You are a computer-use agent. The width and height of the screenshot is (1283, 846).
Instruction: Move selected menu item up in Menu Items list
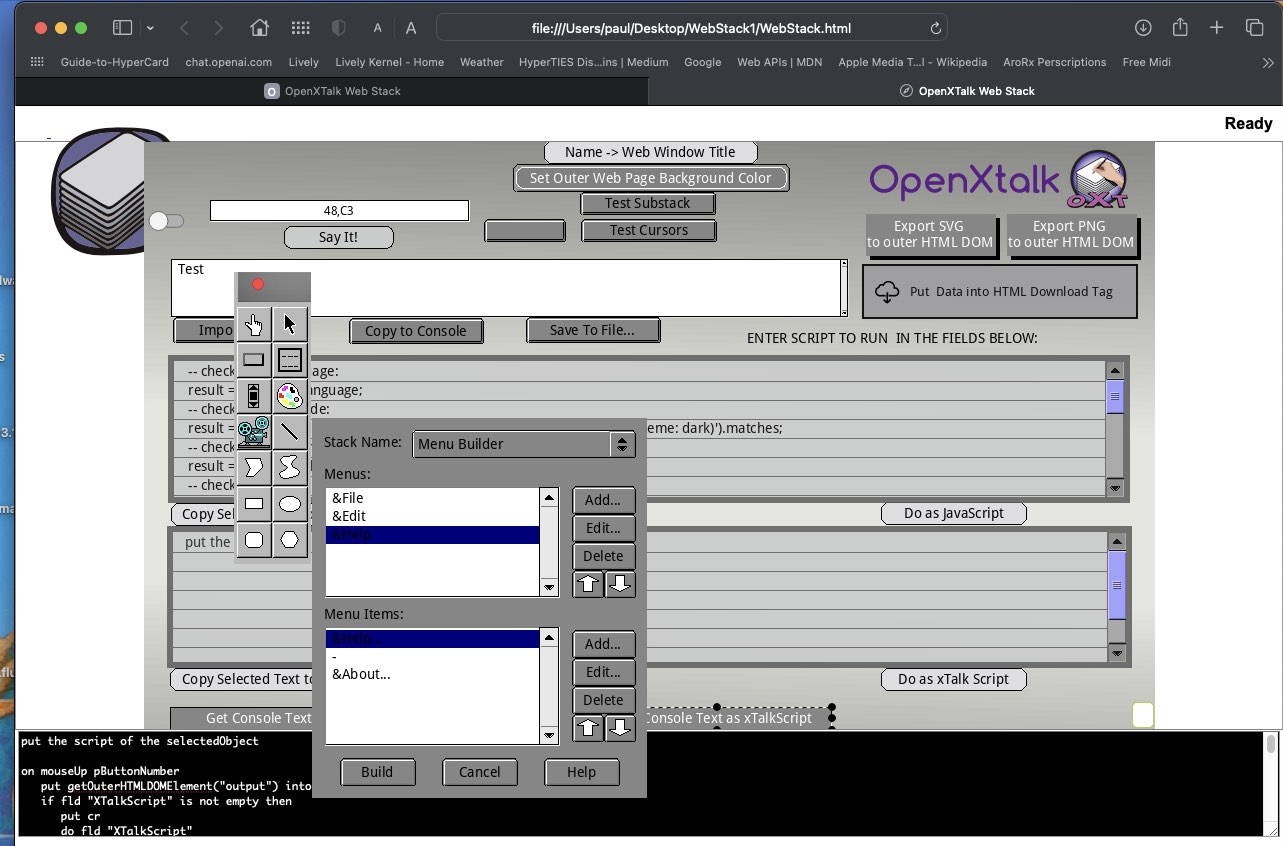tap(588, 728)
